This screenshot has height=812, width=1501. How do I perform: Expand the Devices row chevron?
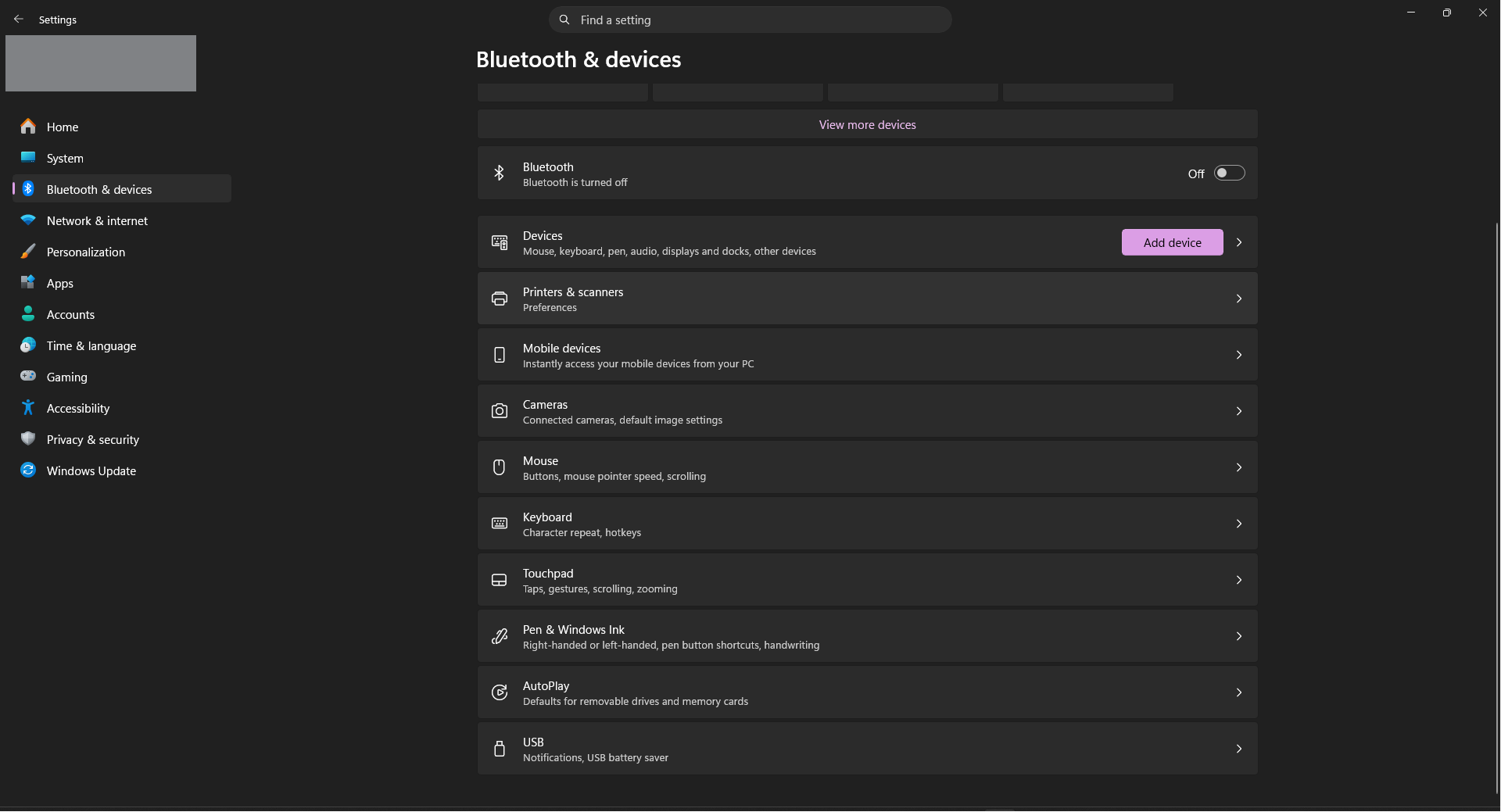pyautogui.click(x=1239, y=242)
